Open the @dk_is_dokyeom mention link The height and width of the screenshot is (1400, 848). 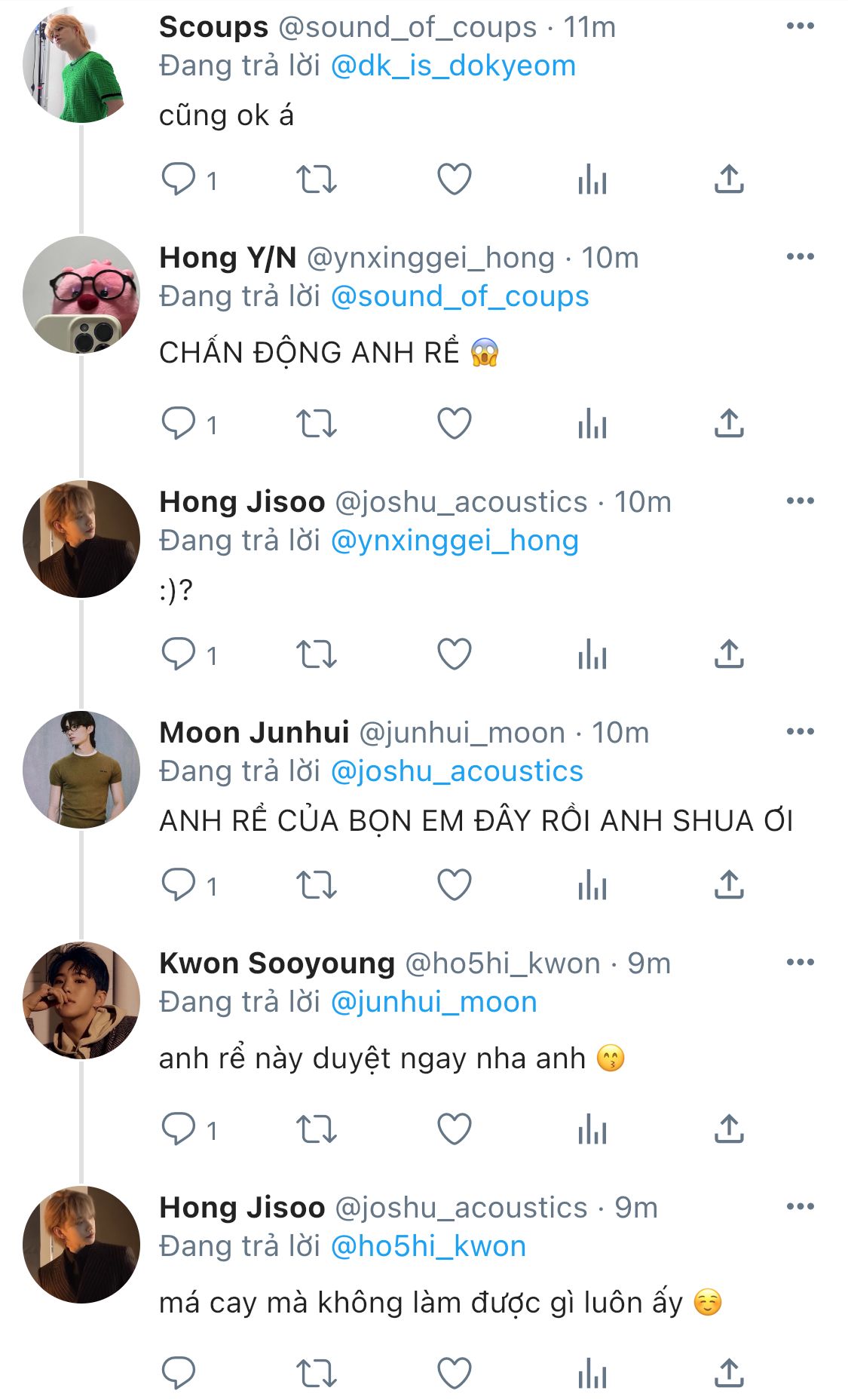(453, 66)
